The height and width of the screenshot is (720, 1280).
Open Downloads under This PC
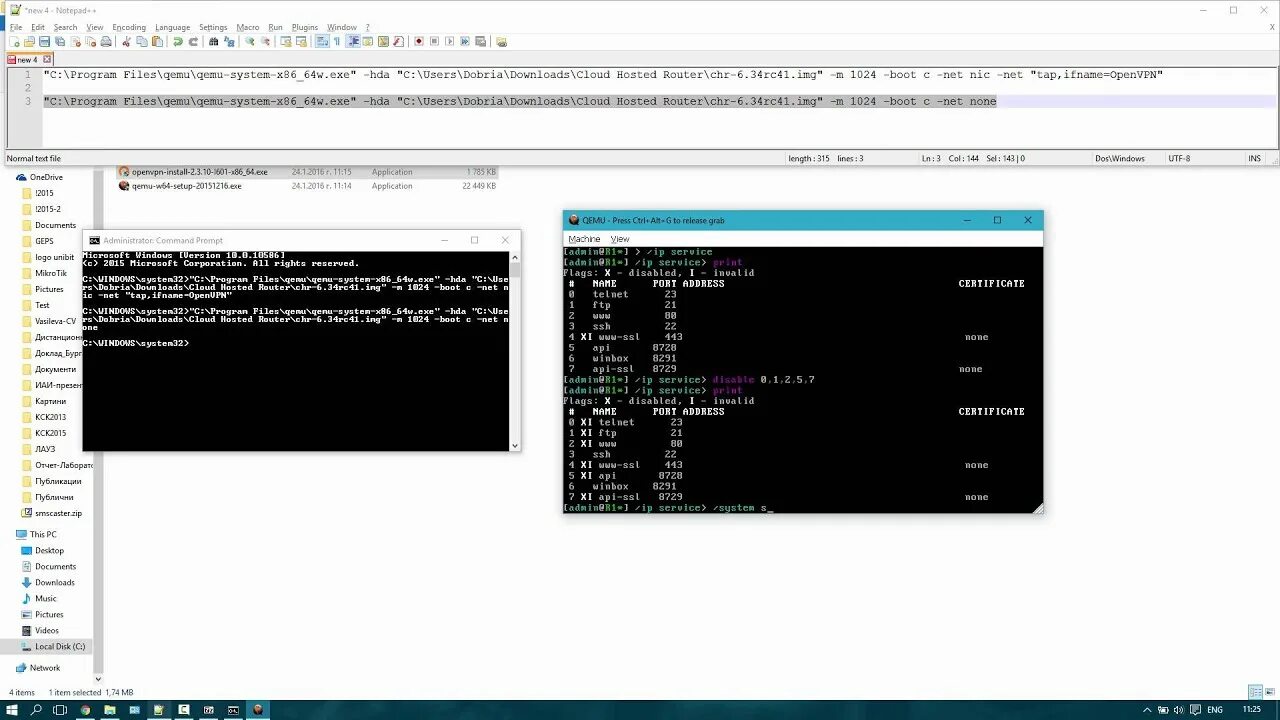point(54,582)
